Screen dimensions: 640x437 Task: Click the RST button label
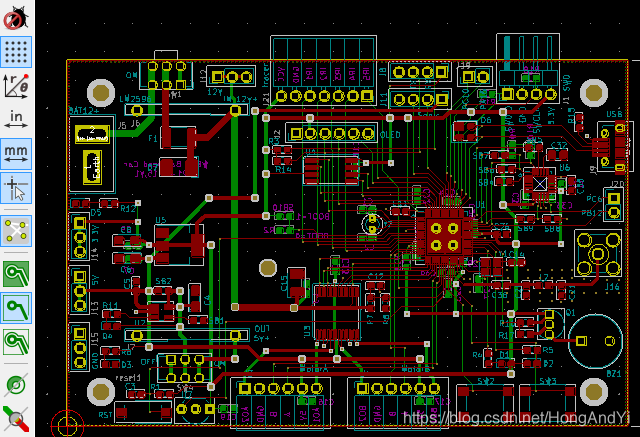pyautogui.click(x=105, y=415)
